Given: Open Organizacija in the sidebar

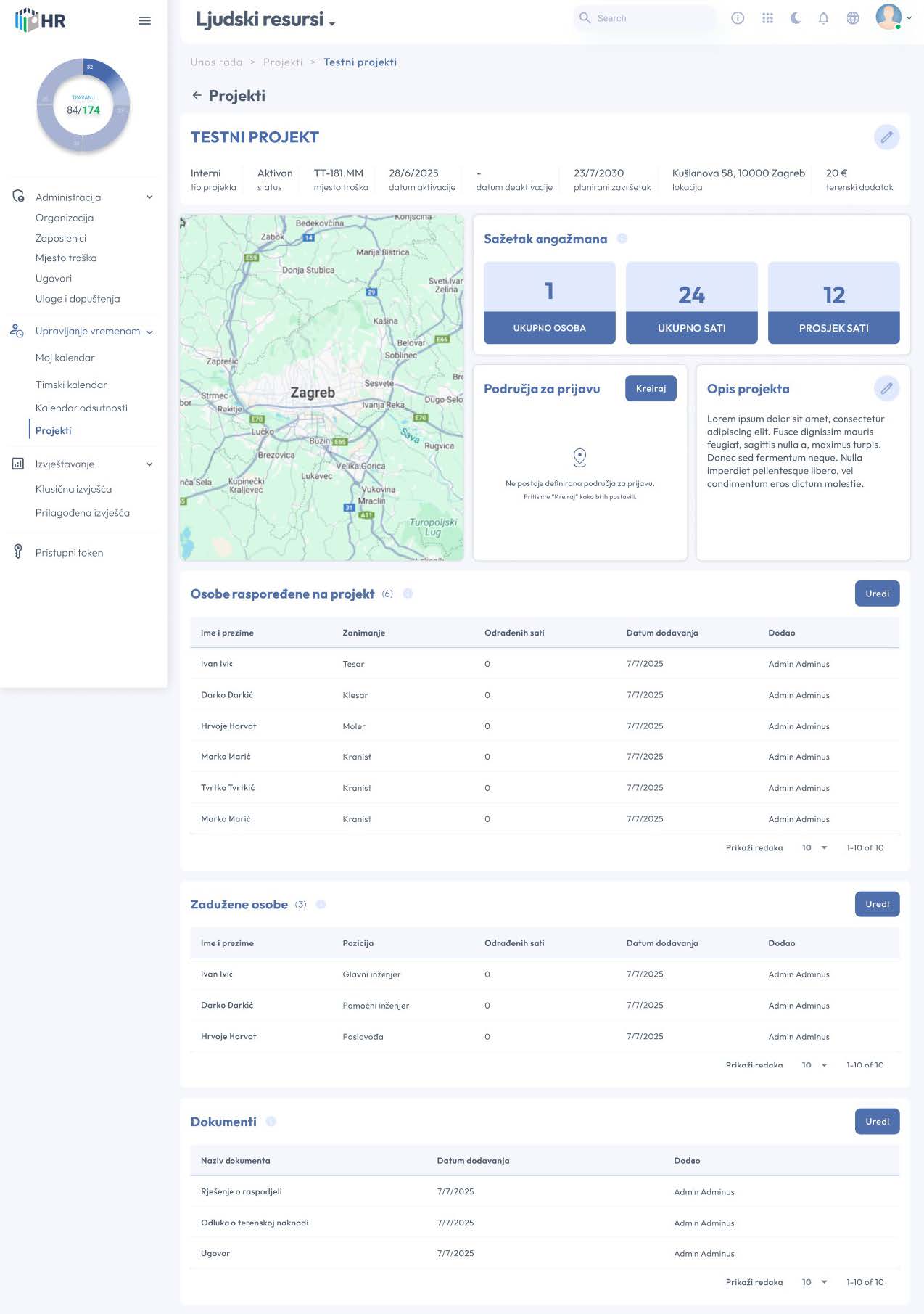Looking at the screenshot, I should coord(65,218).
